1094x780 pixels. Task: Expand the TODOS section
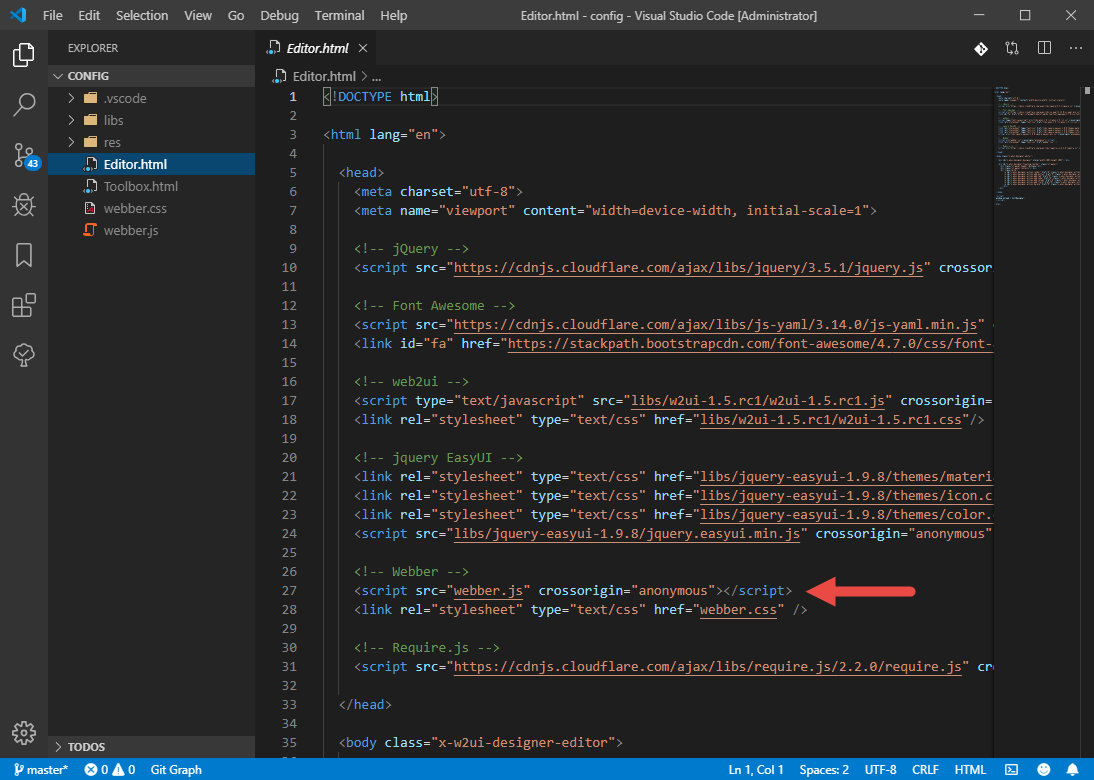pos(151,747)
